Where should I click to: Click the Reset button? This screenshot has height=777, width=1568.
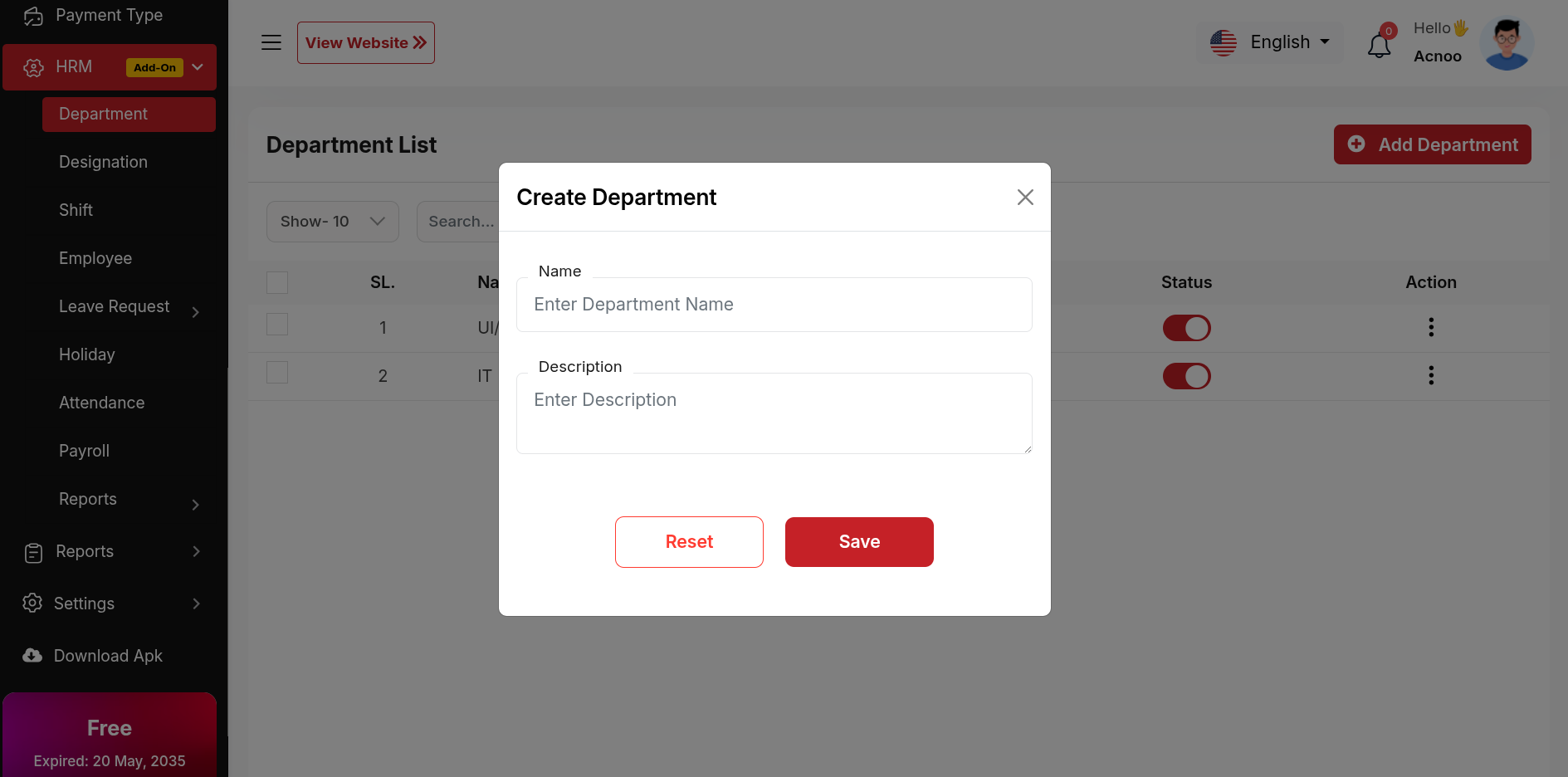pos(689,542)
